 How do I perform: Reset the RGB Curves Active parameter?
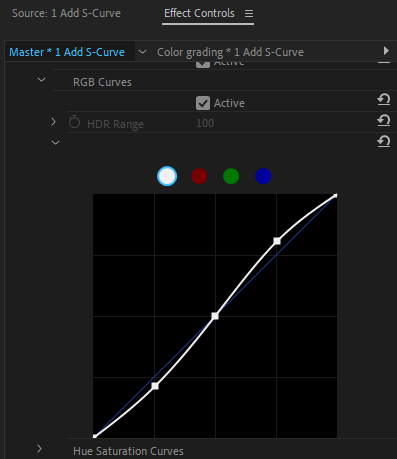pos(383,100)
